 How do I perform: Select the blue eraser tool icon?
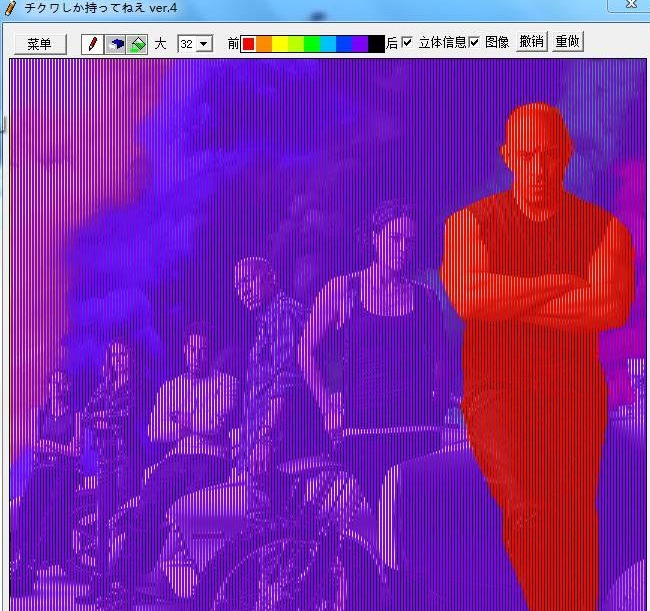coord(115,44)
